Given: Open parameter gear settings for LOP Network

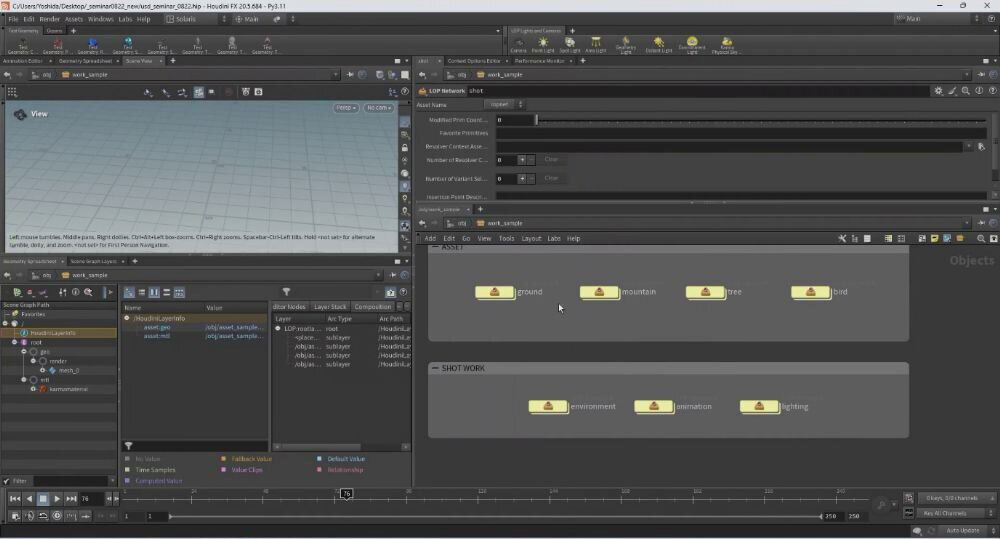Looking at the screenshot, I should coord(938,90).
